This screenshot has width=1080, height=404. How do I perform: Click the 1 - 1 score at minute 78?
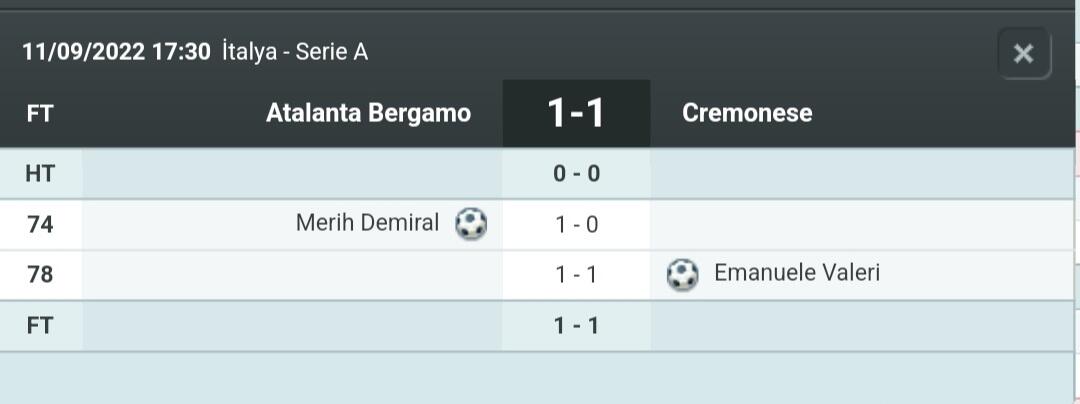[576, 275]
